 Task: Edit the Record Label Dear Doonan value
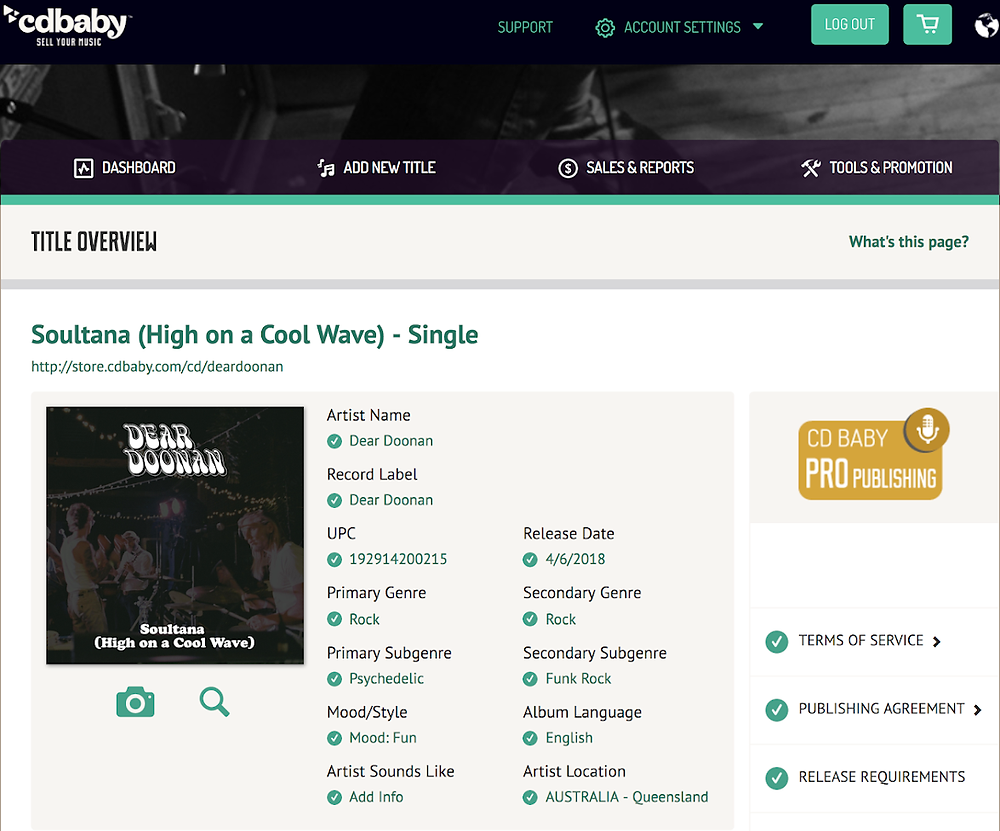click(x=391, y=501)
